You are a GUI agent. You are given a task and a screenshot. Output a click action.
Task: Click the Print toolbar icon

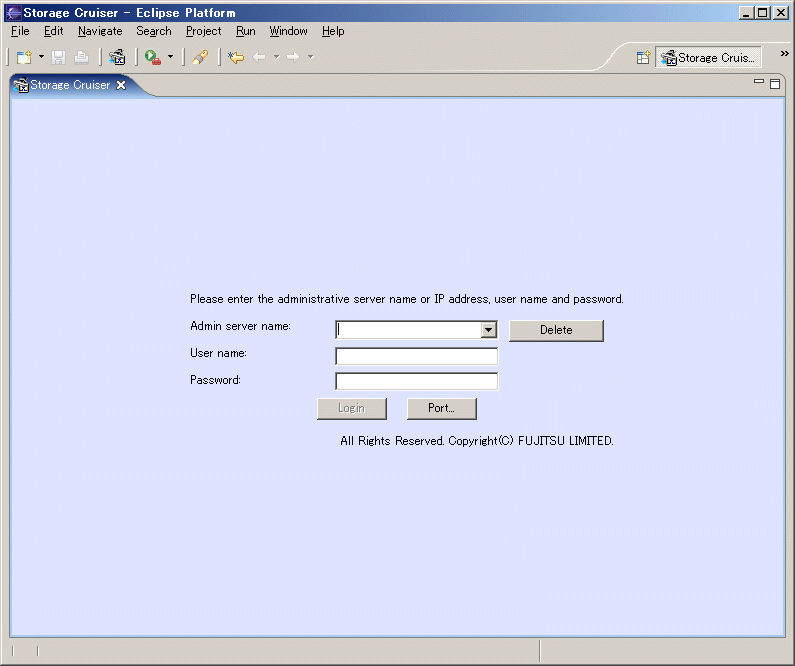coord(82,57)
